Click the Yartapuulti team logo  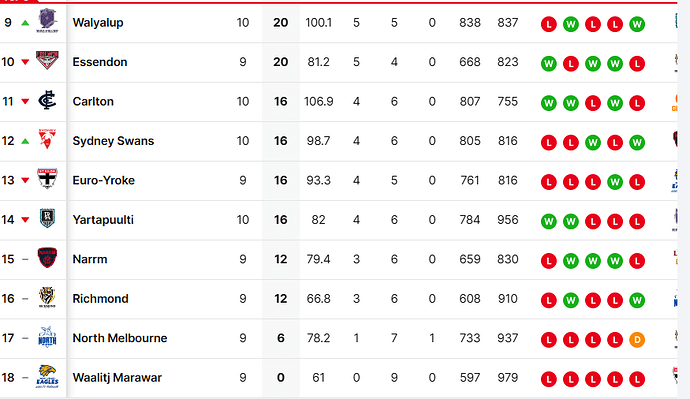coord(47,218)
